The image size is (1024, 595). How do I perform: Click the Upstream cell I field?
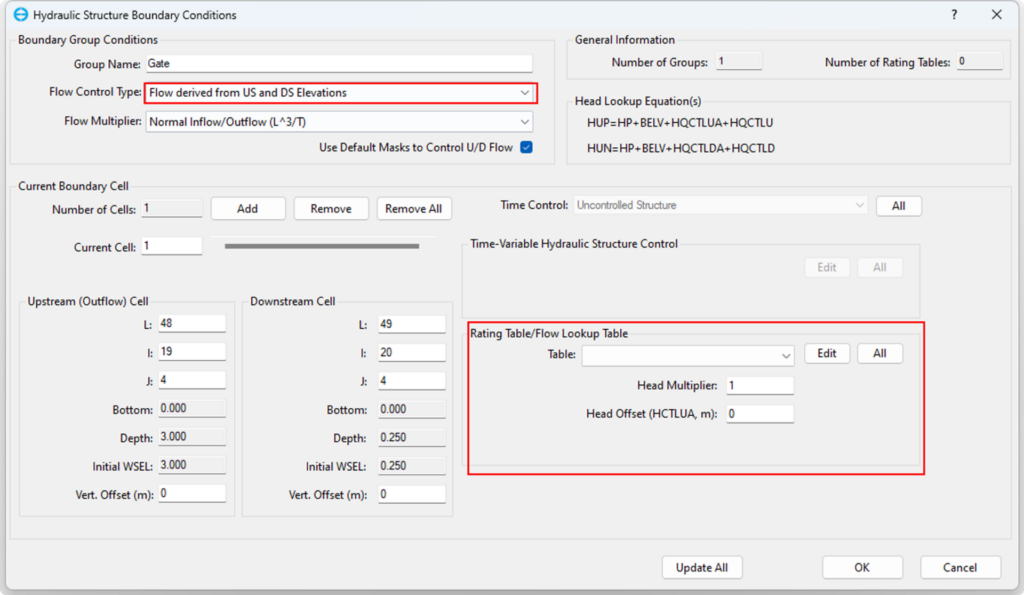coord(192,351)
